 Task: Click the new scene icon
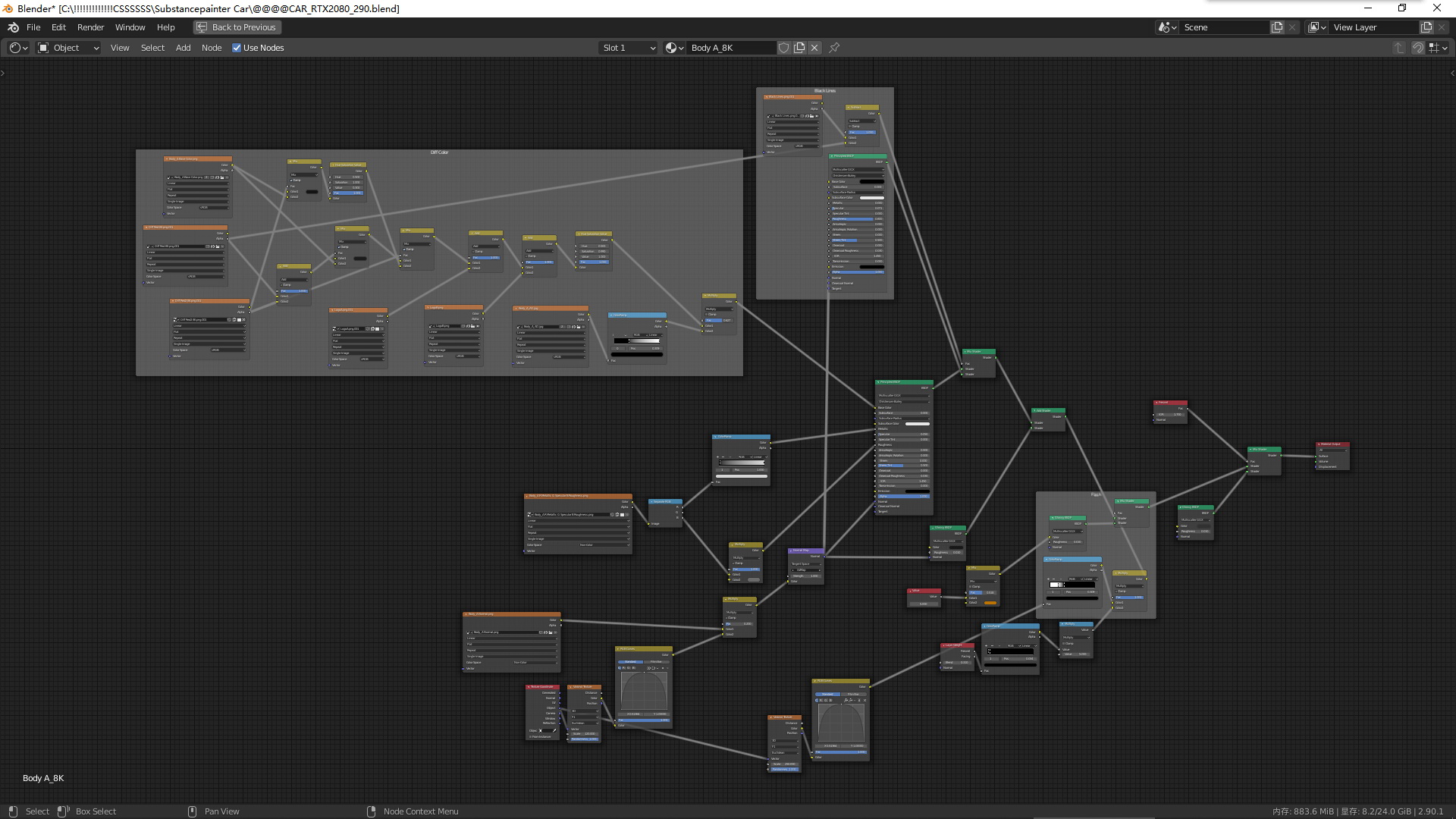(x=1277, y=27)
